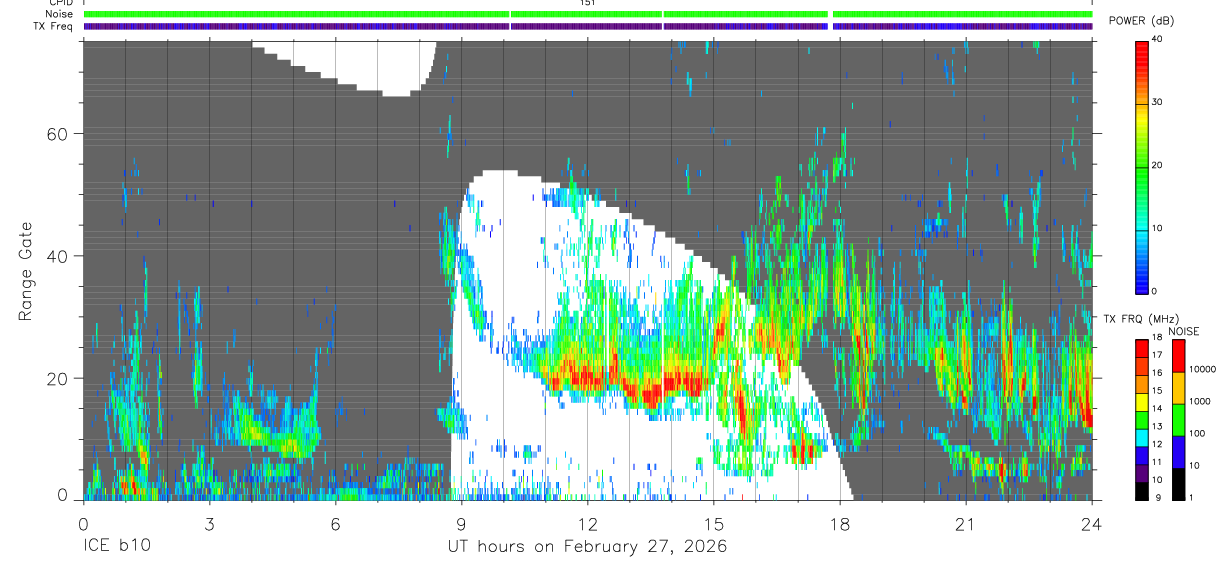Image resolution: width=1228 pixels, height=567 pixels.
Task: Click the 100 tick on NOISE legend
Action: click(1199, 433)
